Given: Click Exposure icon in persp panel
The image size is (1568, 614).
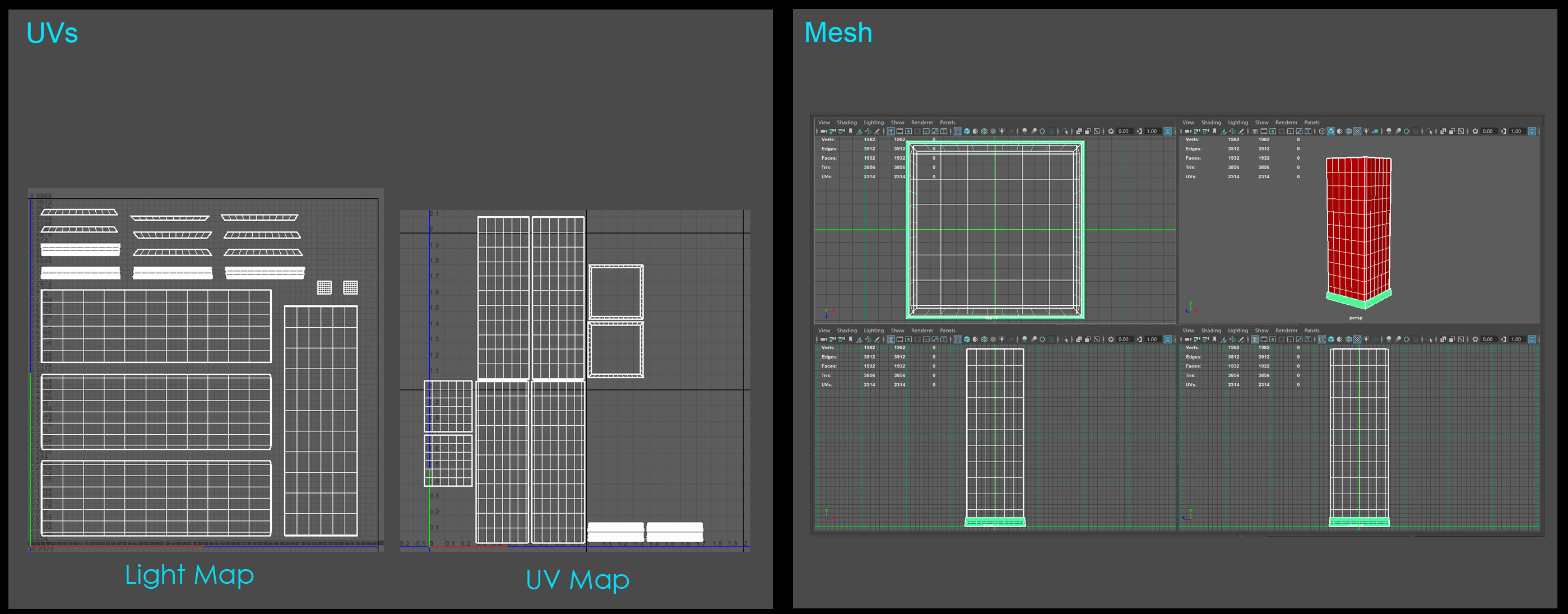Looking at the screenshot, I should pyautogui.click(x=1476, y=132).
